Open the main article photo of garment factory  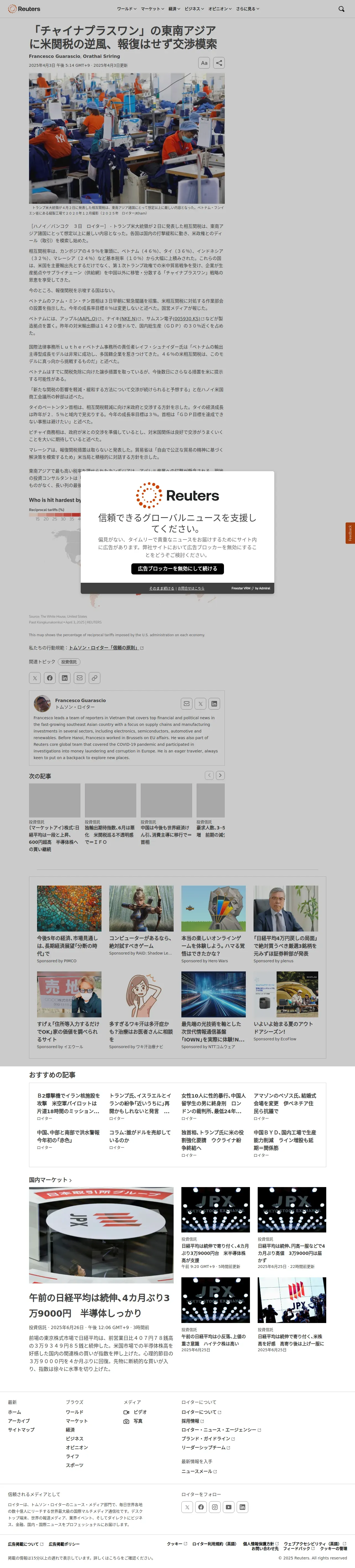pyautogui.click(x=127, y=138)
